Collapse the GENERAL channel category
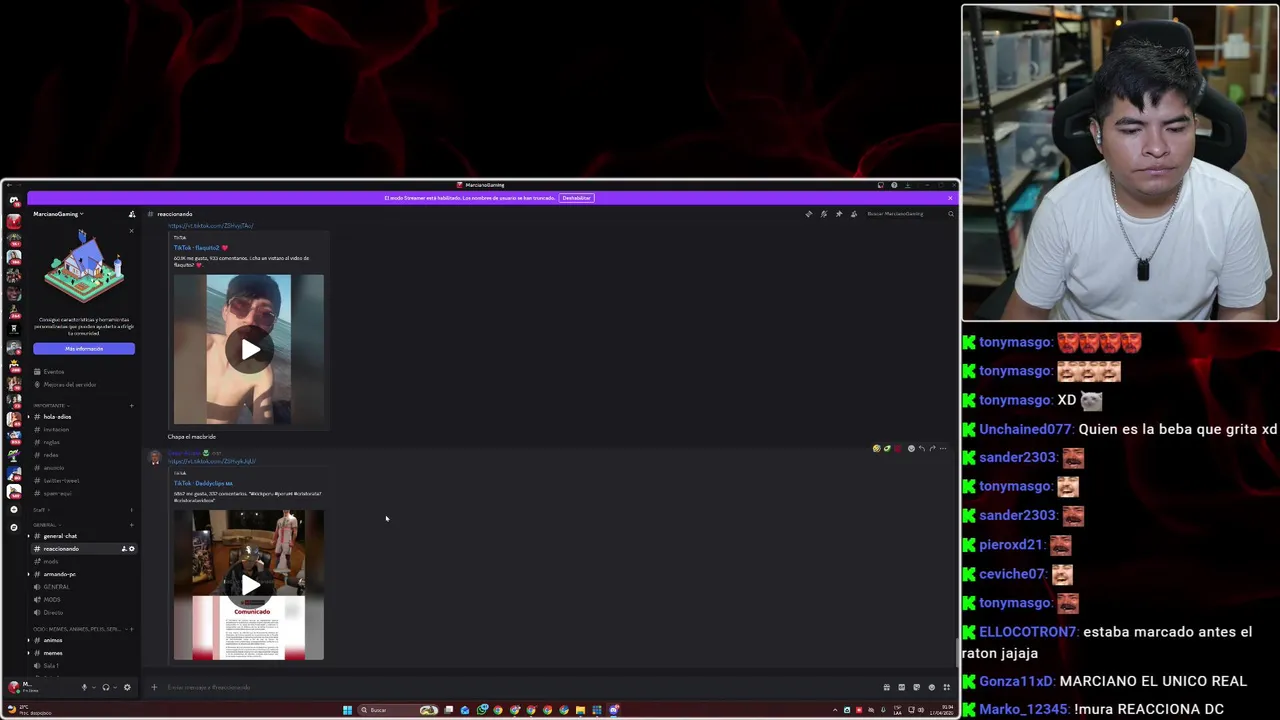 click(45, 525)
